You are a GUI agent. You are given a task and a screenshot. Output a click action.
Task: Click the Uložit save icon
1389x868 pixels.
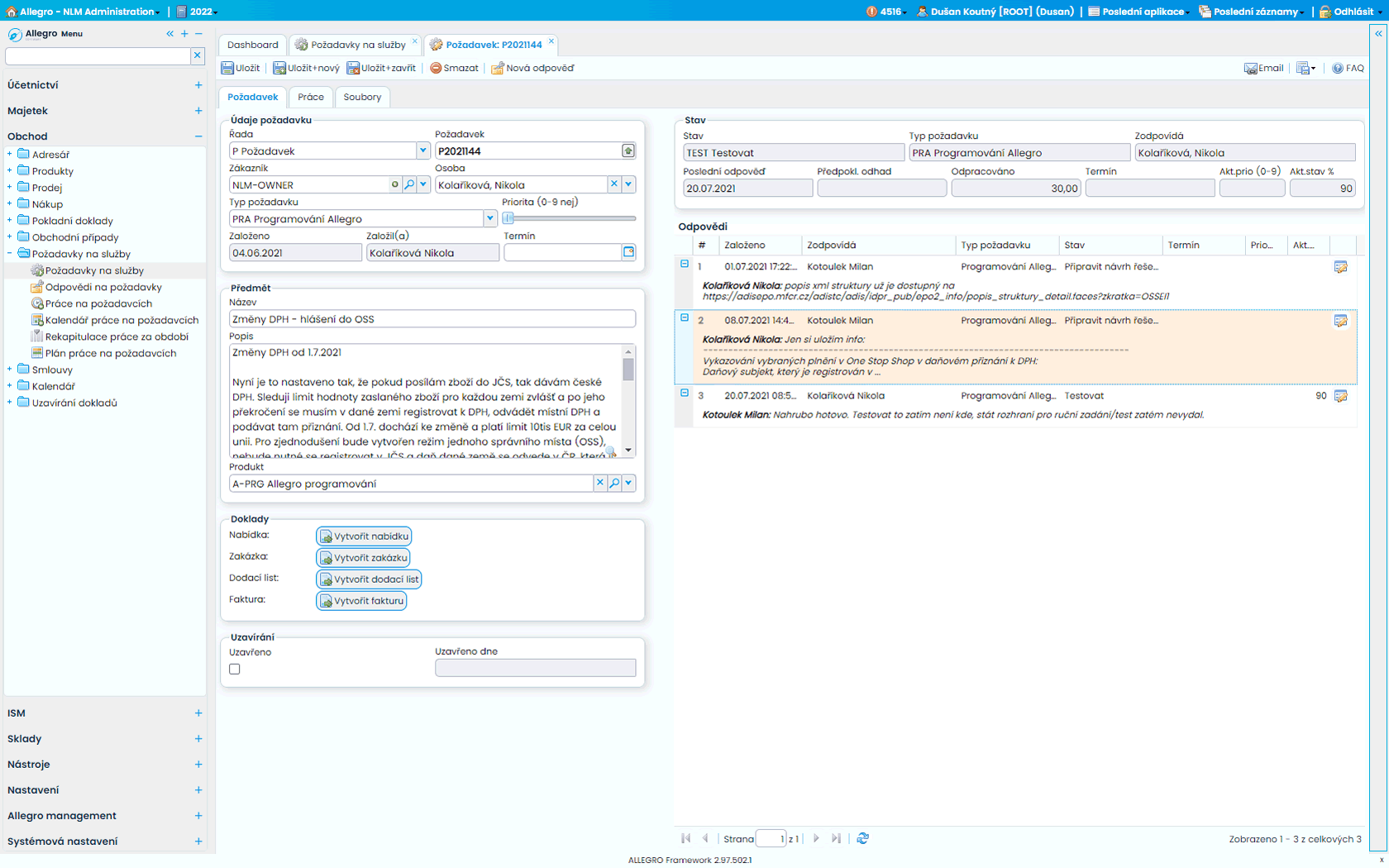pyautogui.click(x=227, y=68)
